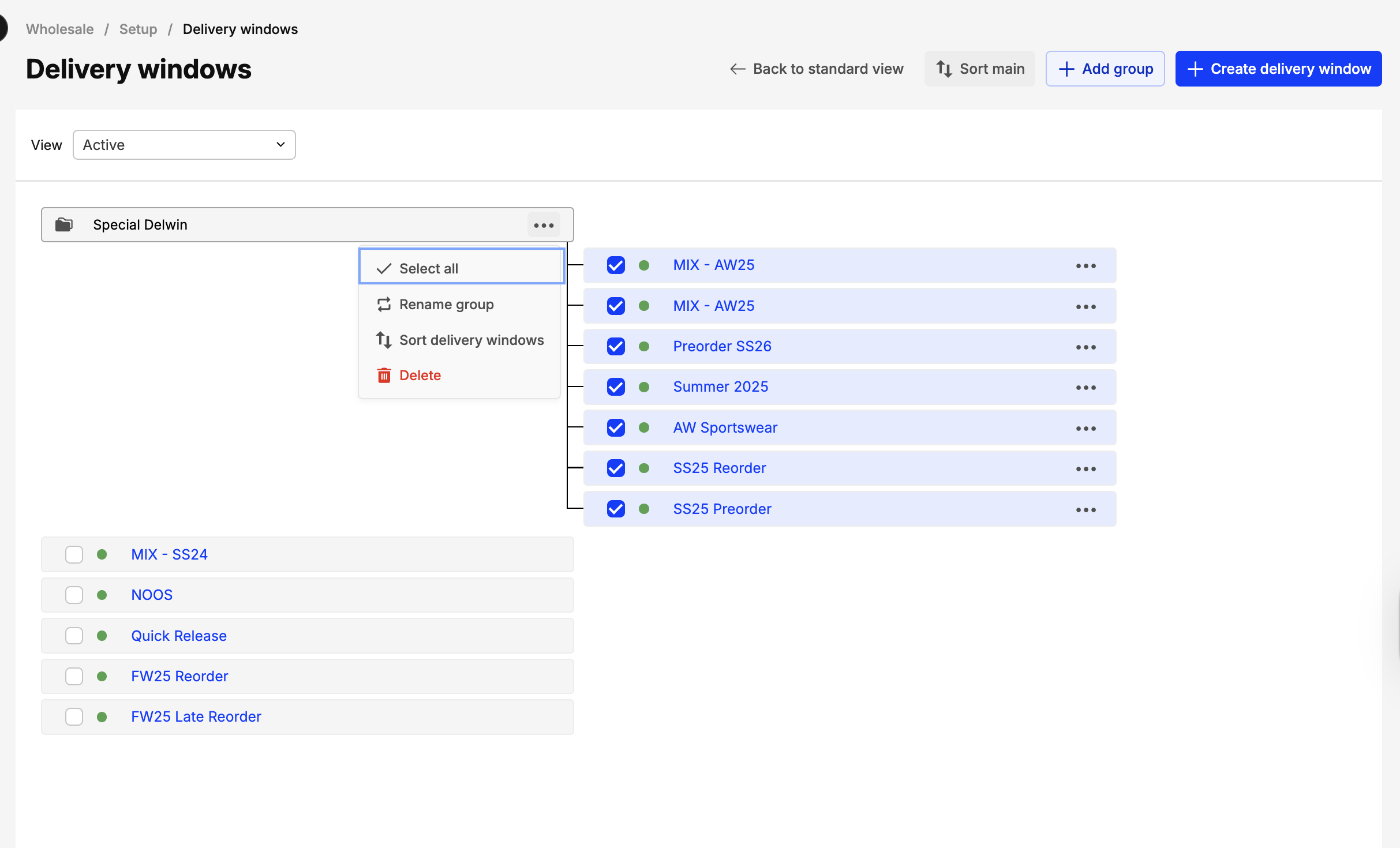Check the FW25 Late Reorder checkbox
1400x848 pixels.
pyautogui.click(x=74, y=716)
